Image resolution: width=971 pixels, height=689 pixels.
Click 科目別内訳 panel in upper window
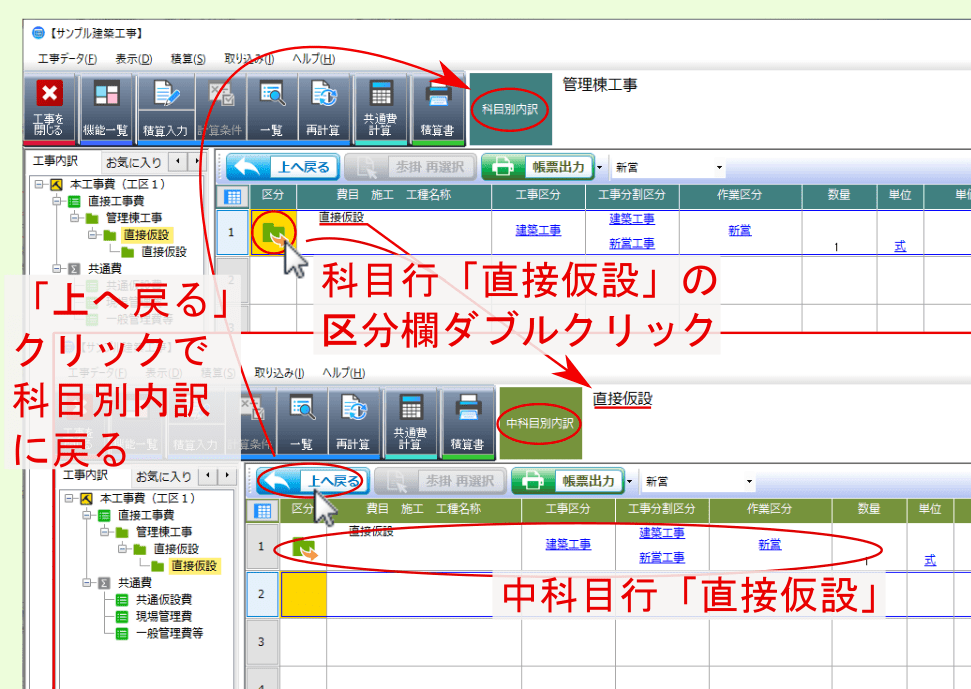[x=510, y=109]
